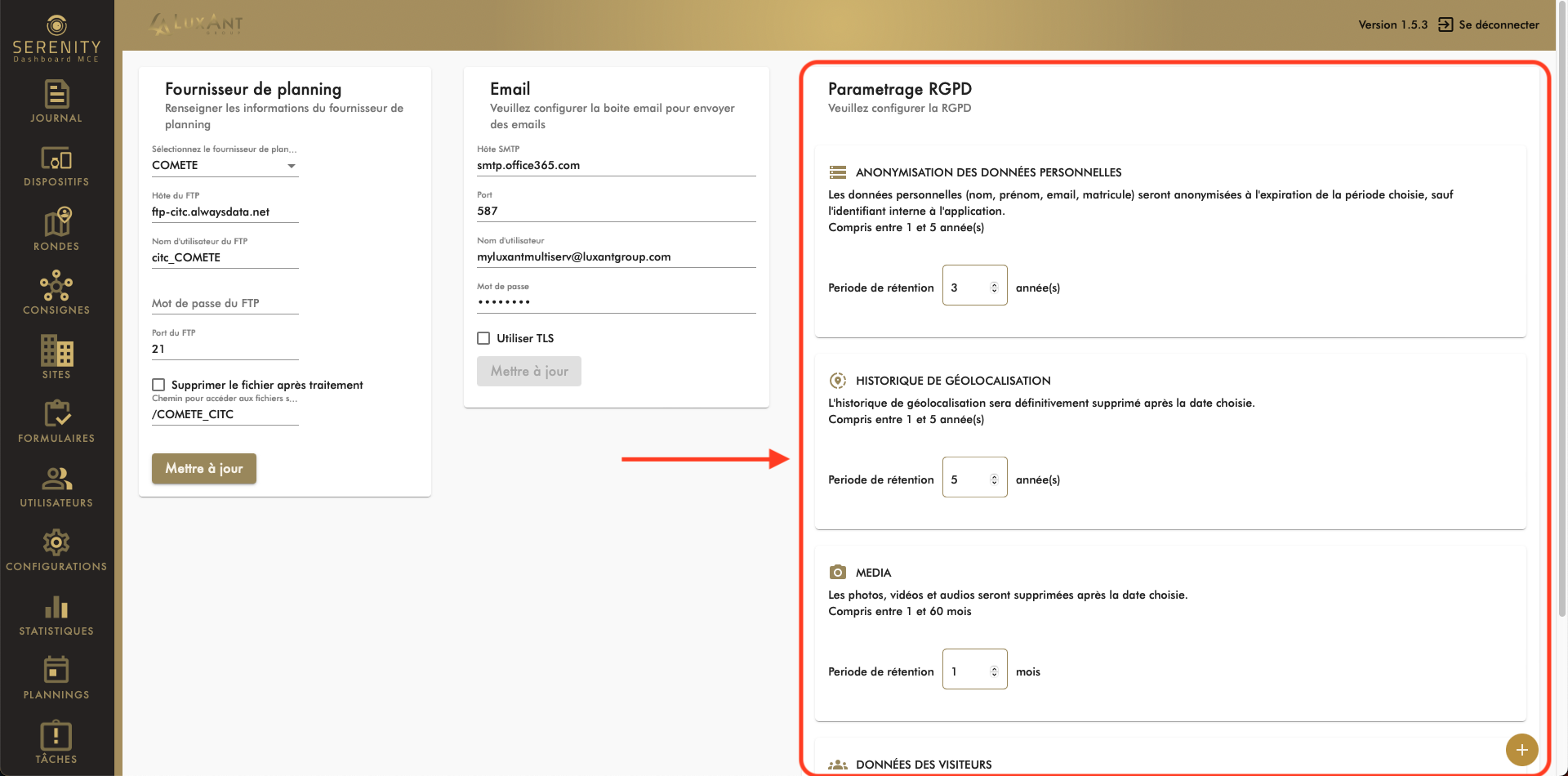This screenshot has height=776, width=1568.
Task: Click Se déconnecter to log out
Action: coord(1489,25)
